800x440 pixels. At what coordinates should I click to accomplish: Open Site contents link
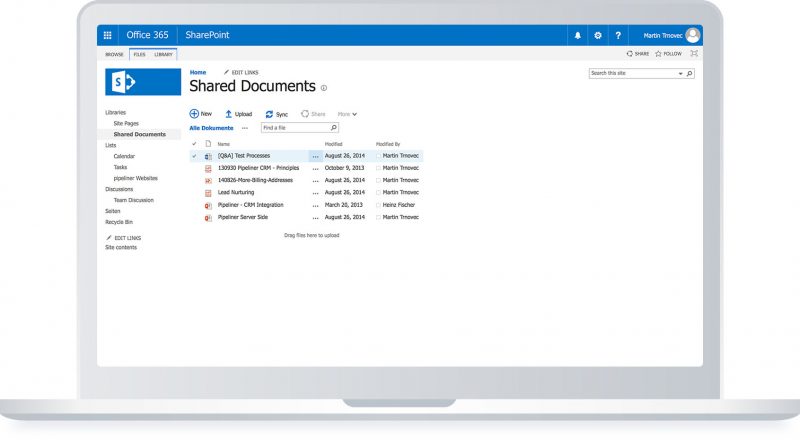[121, 248]
